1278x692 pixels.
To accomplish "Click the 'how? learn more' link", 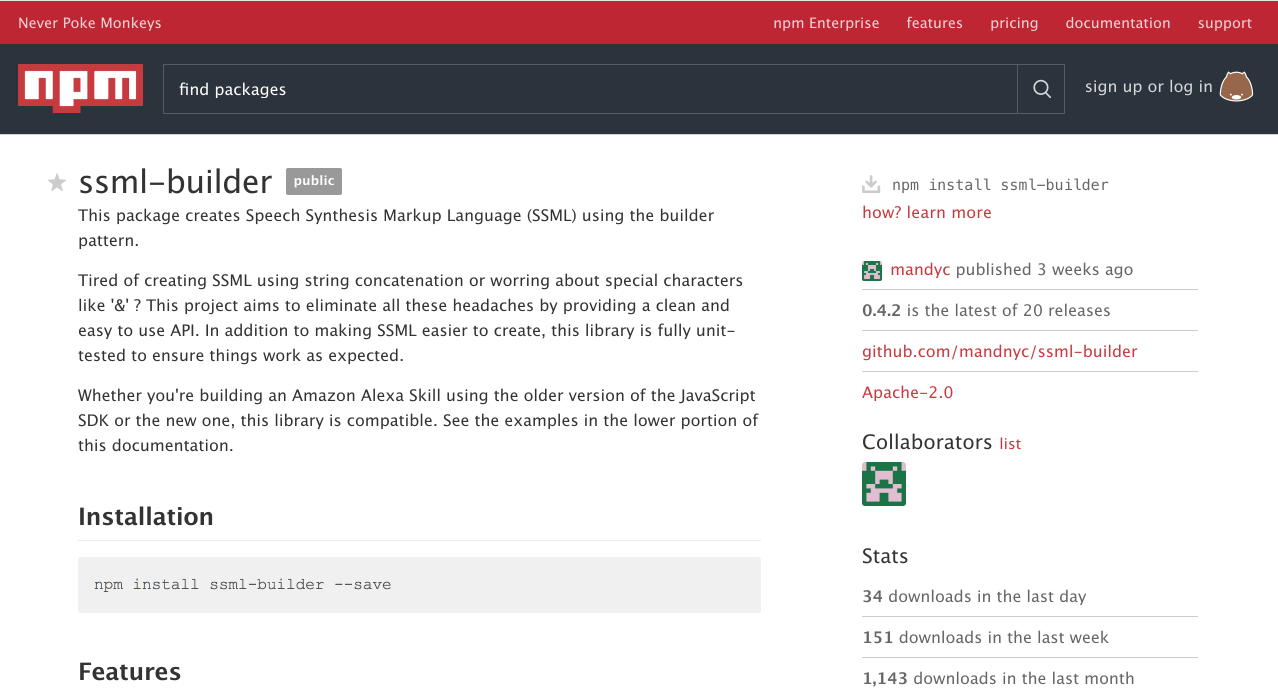I will coord(927,212).
